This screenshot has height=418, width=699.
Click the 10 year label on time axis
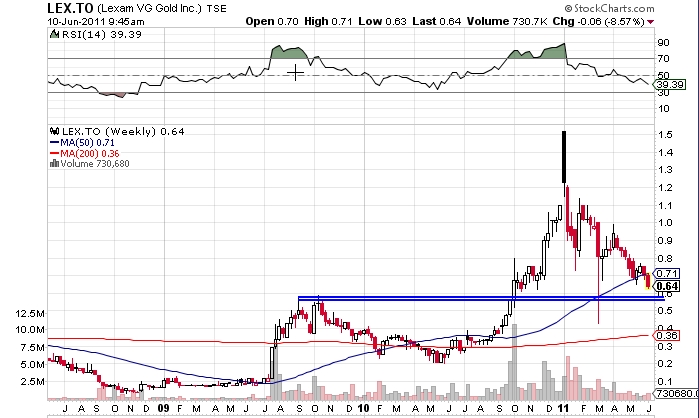pos(363,408)
